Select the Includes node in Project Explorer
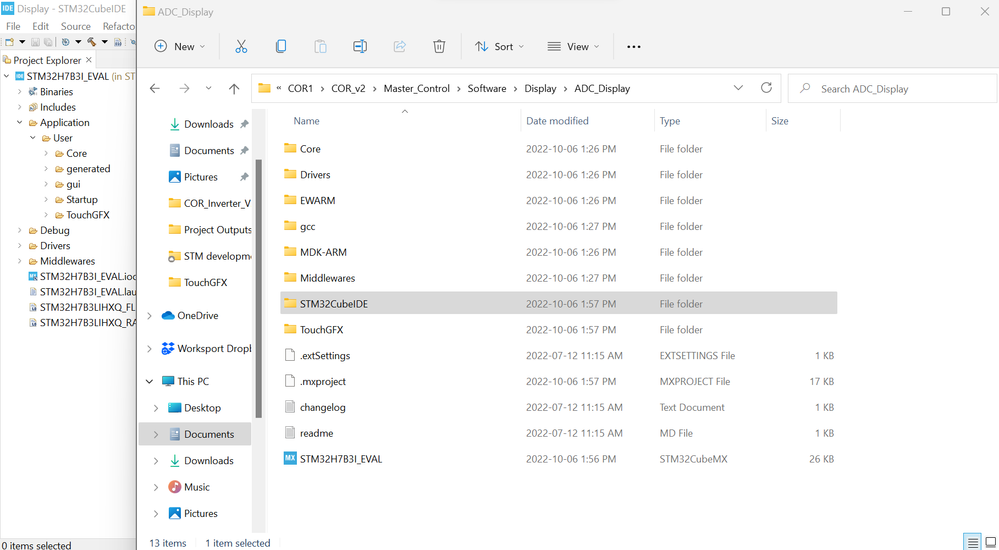This screenshot has width=999, height=550. pyautogui.click(x=52, y=107)
